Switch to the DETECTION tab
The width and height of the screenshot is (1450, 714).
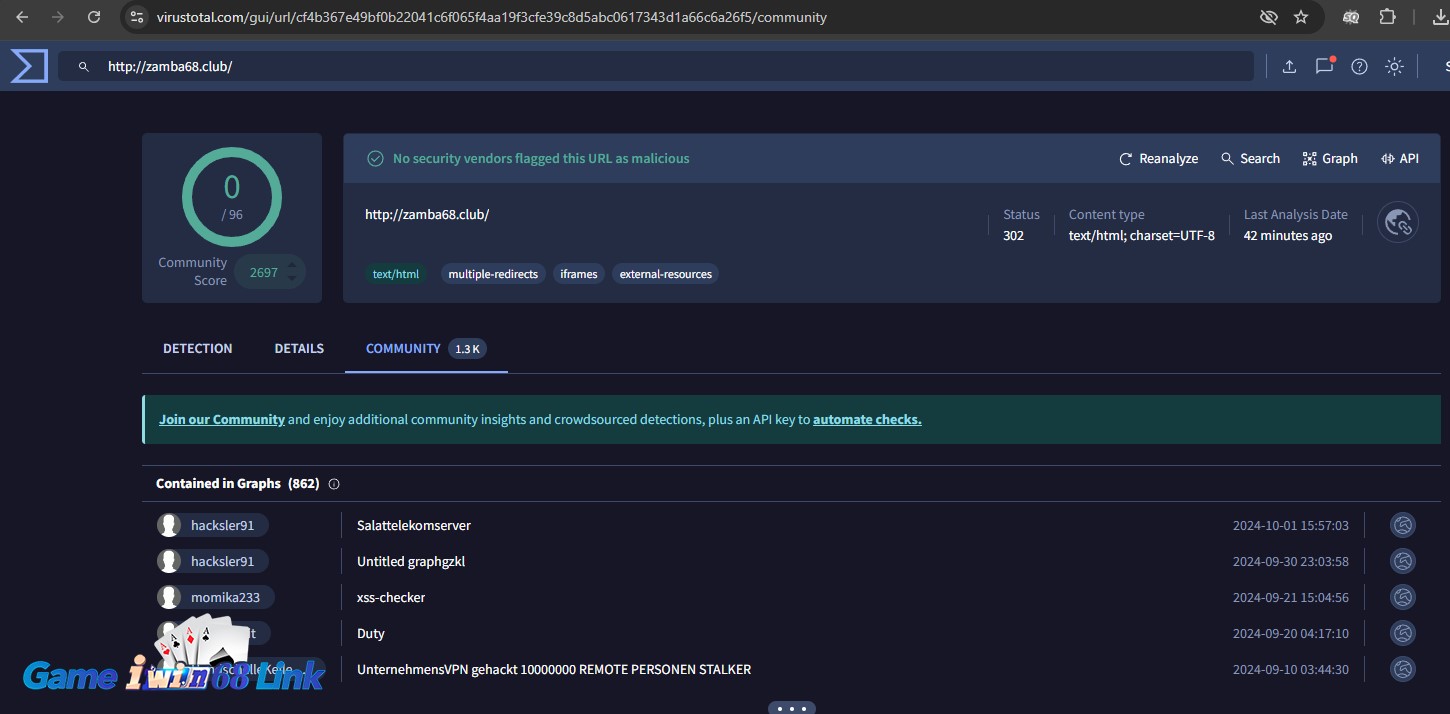[x=197, y=348]
